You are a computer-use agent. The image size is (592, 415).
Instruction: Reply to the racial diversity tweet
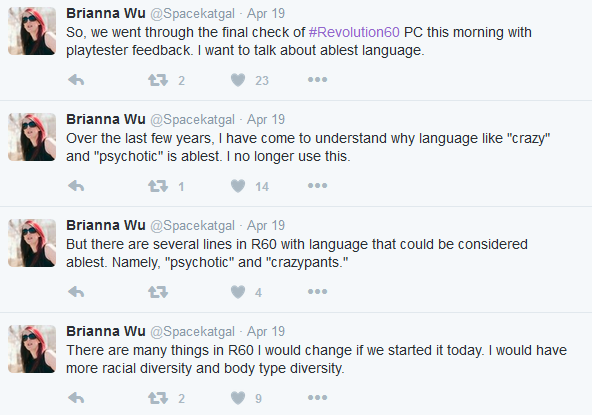76,398
